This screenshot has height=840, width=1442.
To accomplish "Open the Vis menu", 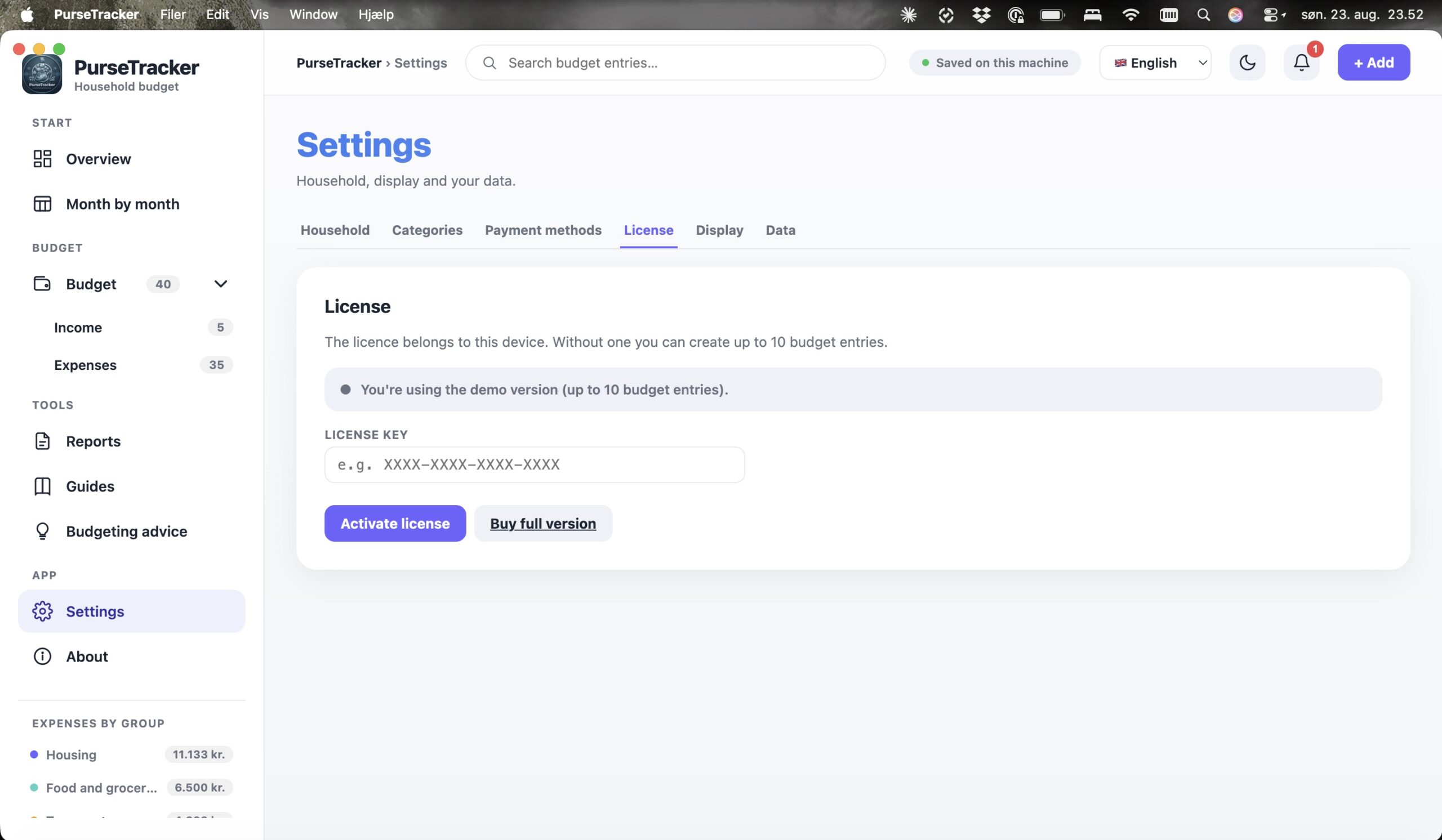I will tap(259, 14).
